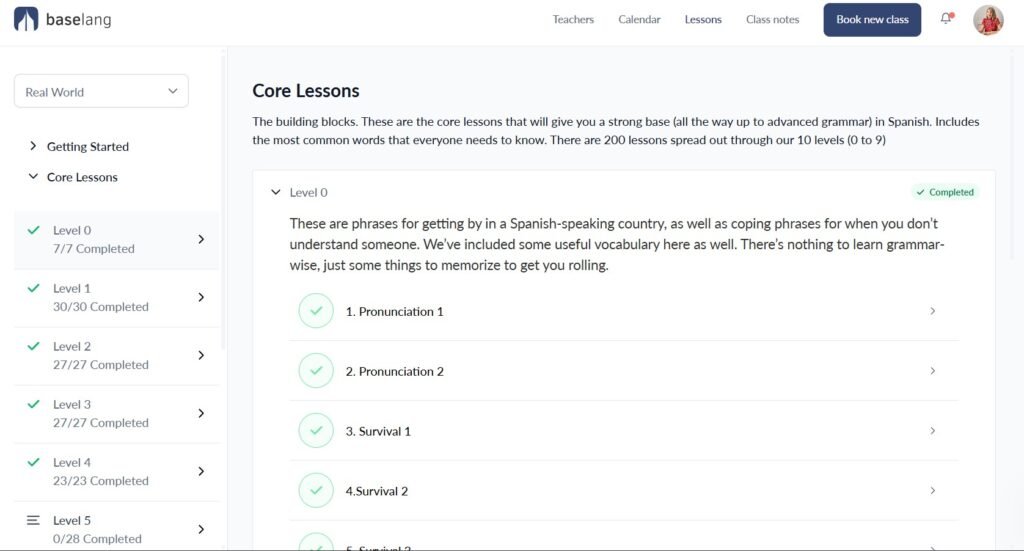Open the Class notes link
The height and width of the screenshot is (551, 1024).
click(x=772, y=19)
